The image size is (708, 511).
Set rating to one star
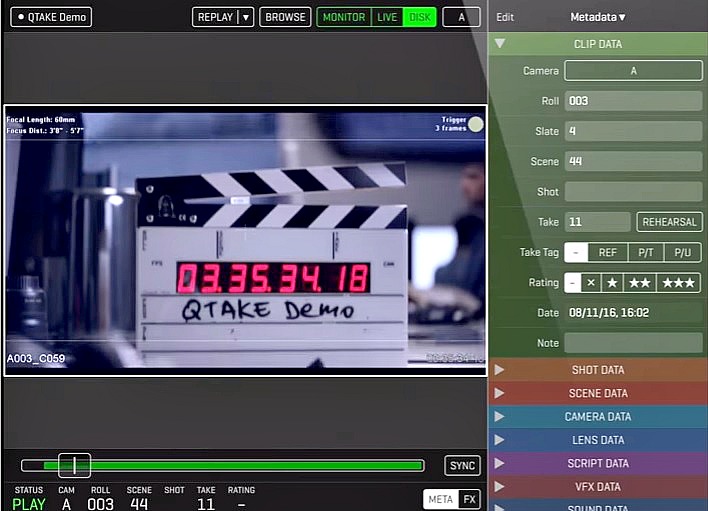tap(612, 283)
